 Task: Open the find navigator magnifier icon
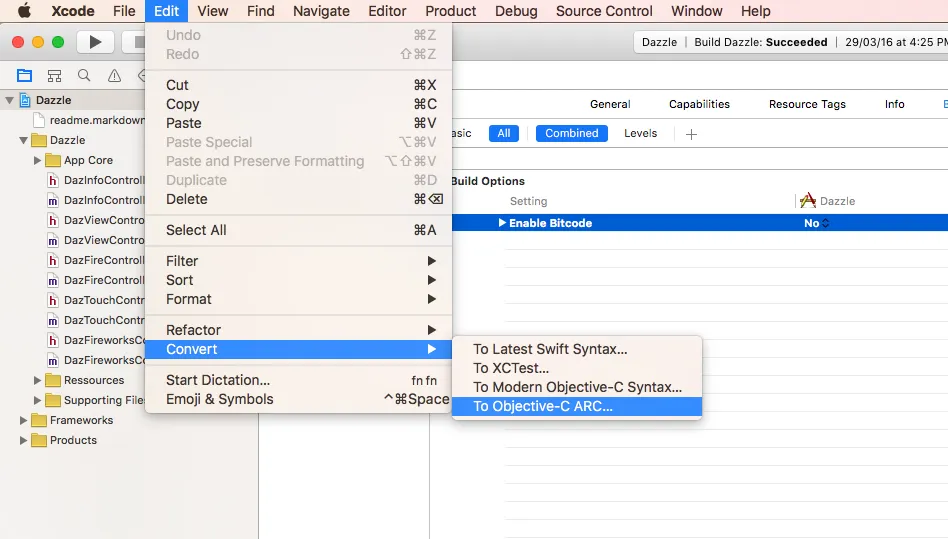coord(84,76)
